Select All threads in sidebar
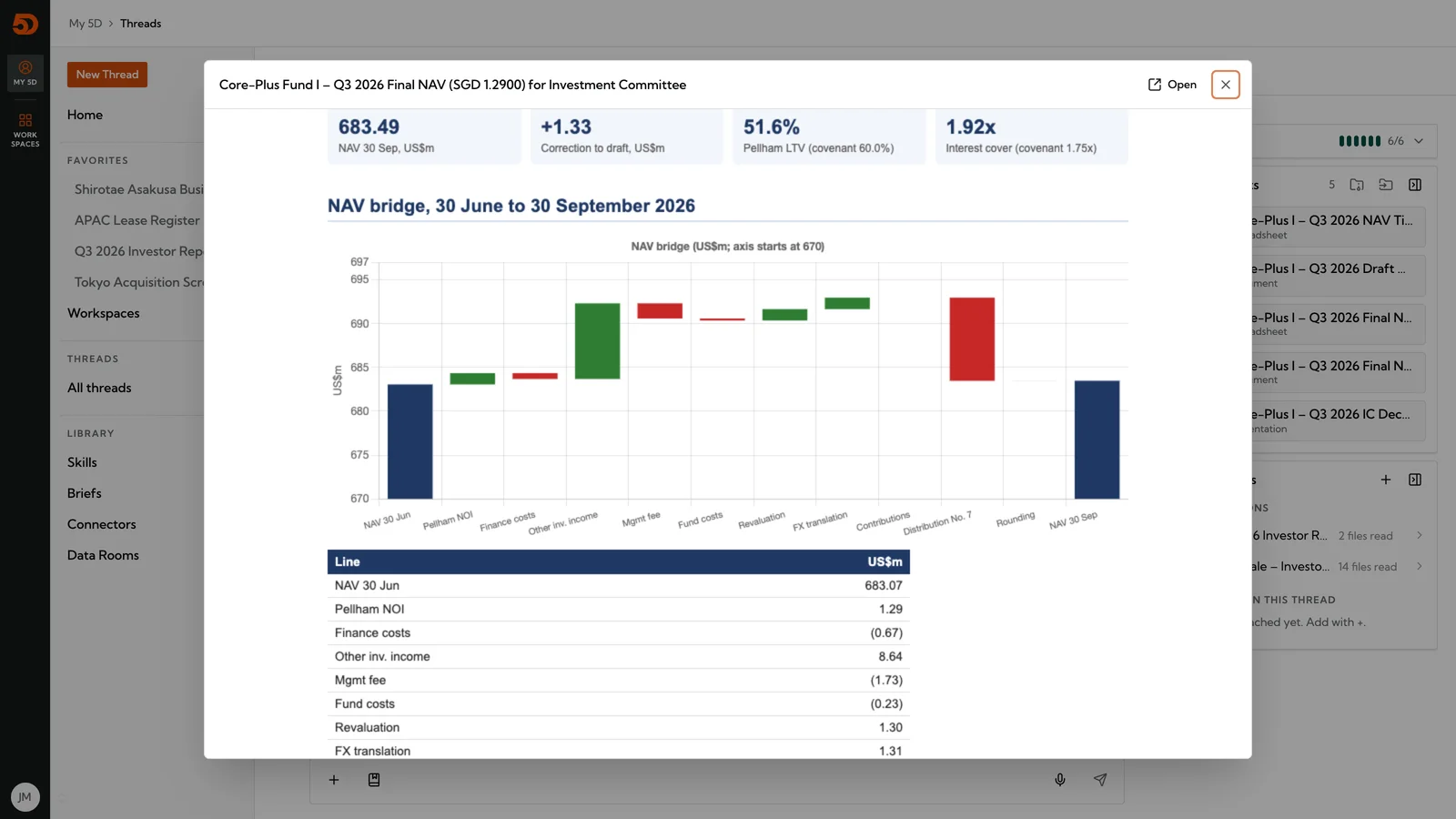This screenshot has width=1456, height=819. [x=99, y=388]
